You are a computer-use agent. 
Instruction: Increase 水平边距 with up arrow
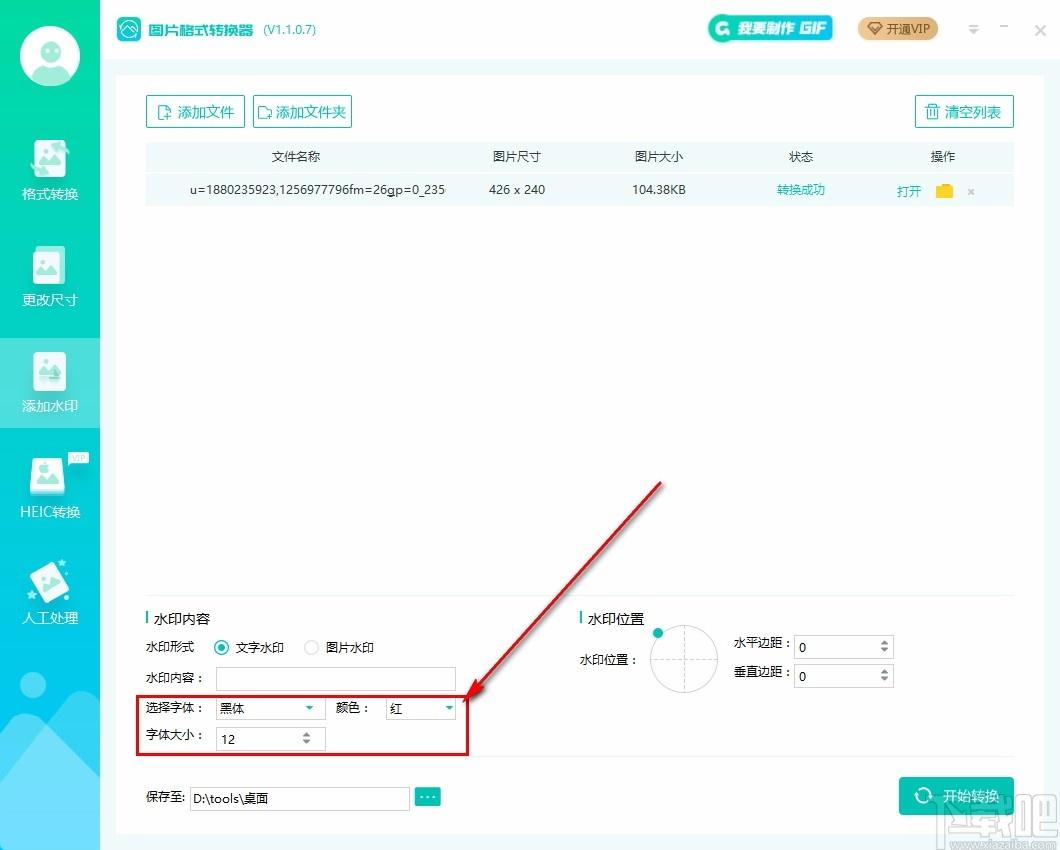[884, 642]
